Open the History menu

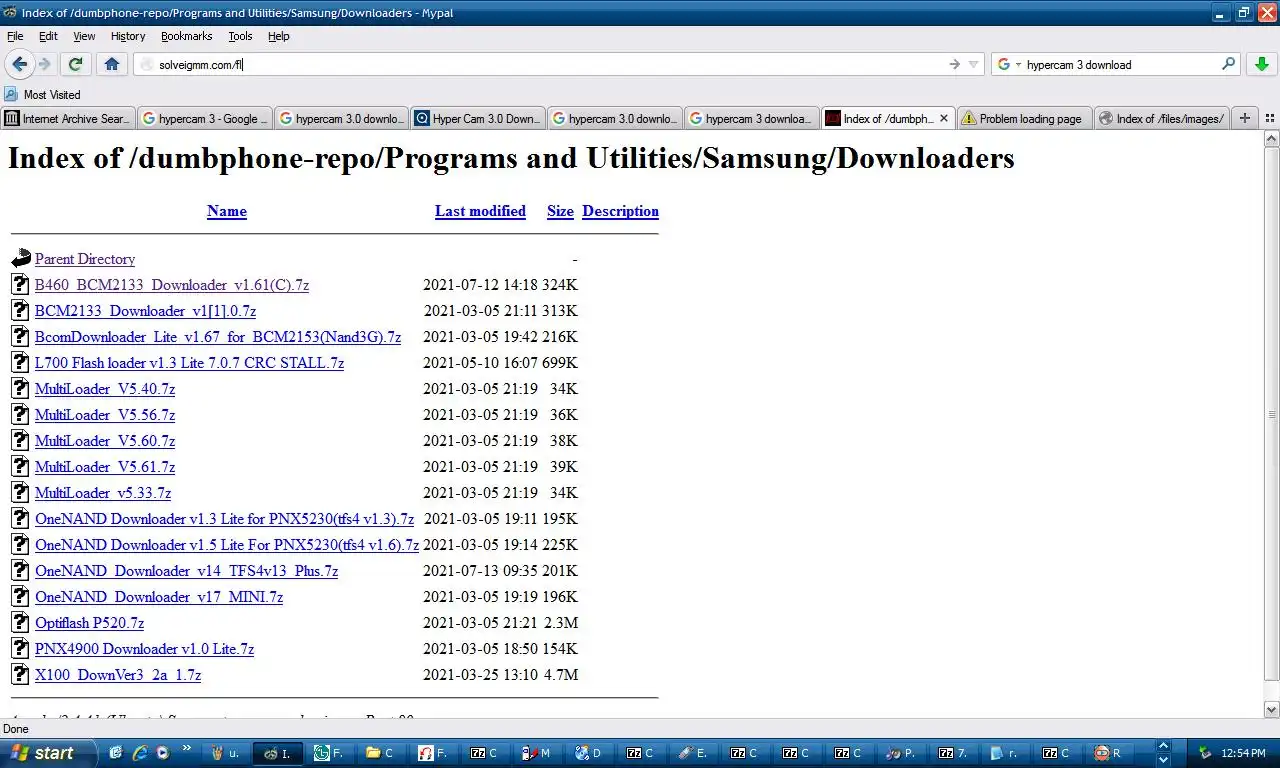[128, 36]
